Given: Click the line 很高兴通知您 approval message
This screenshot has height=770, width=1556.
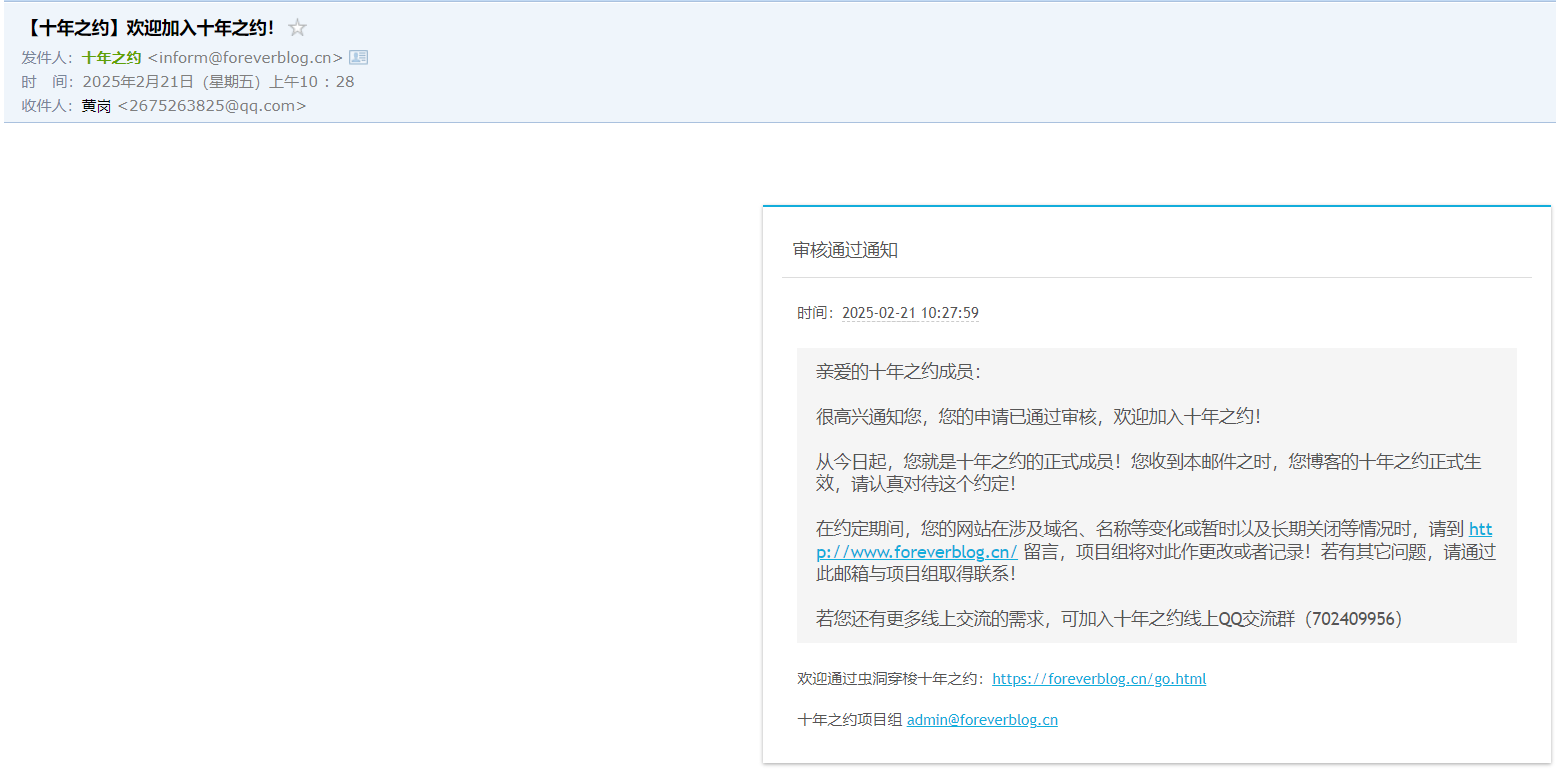Looking at the screenshot, I should click(x=1039, y=417).
